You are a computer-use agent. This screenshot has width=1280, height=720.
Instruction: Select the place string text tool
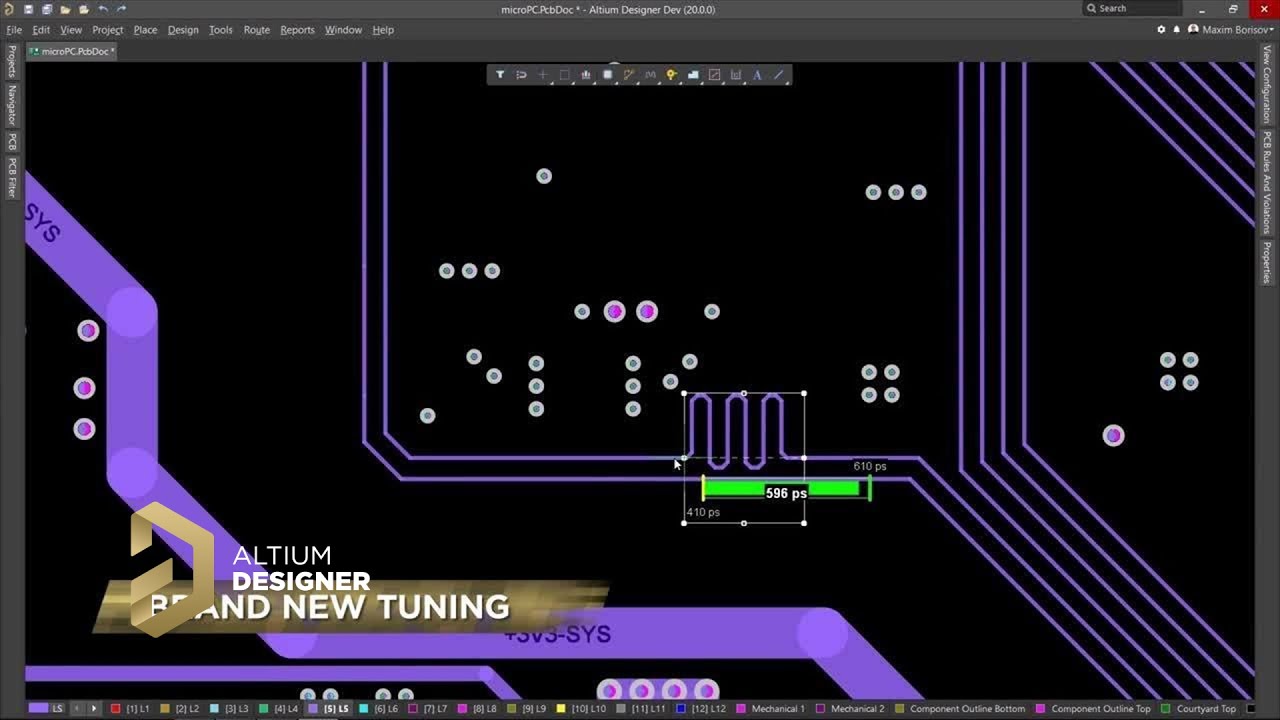tap(757, 75)
